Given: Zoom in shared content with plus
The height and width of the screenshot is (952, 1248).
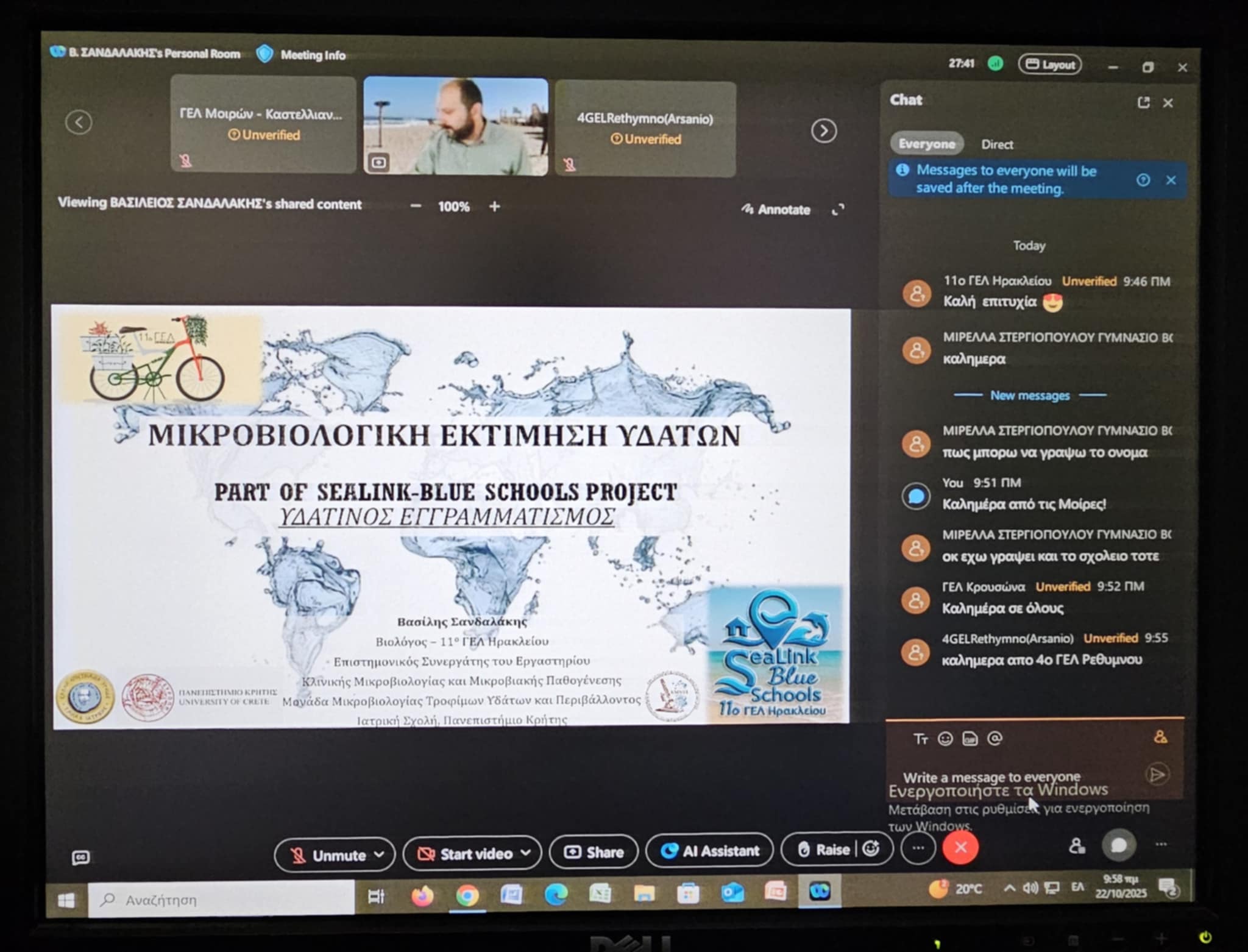Looking at the screenshot, I should (495, 207).
